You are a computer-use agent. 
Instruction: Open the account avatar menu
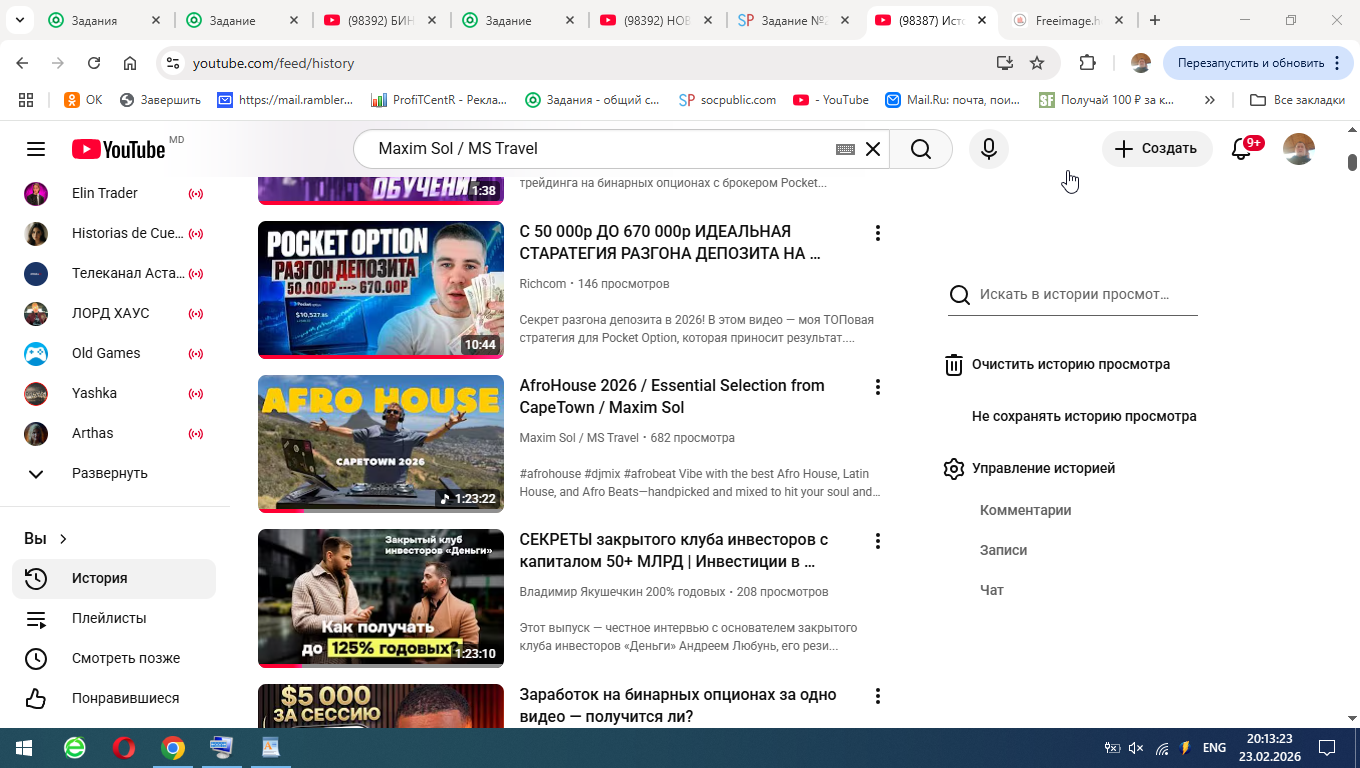click(1298, 149)
